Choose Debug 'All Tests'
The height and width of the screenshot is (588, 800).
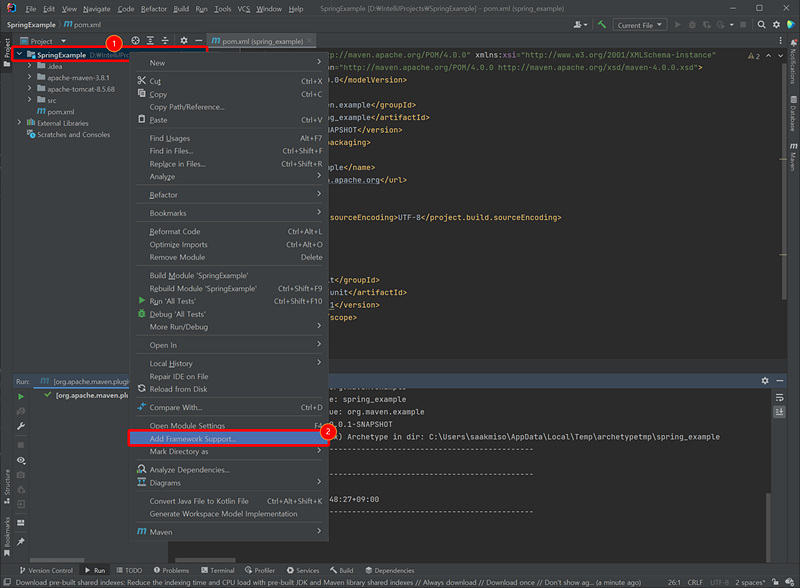click(x=229, y=314)
